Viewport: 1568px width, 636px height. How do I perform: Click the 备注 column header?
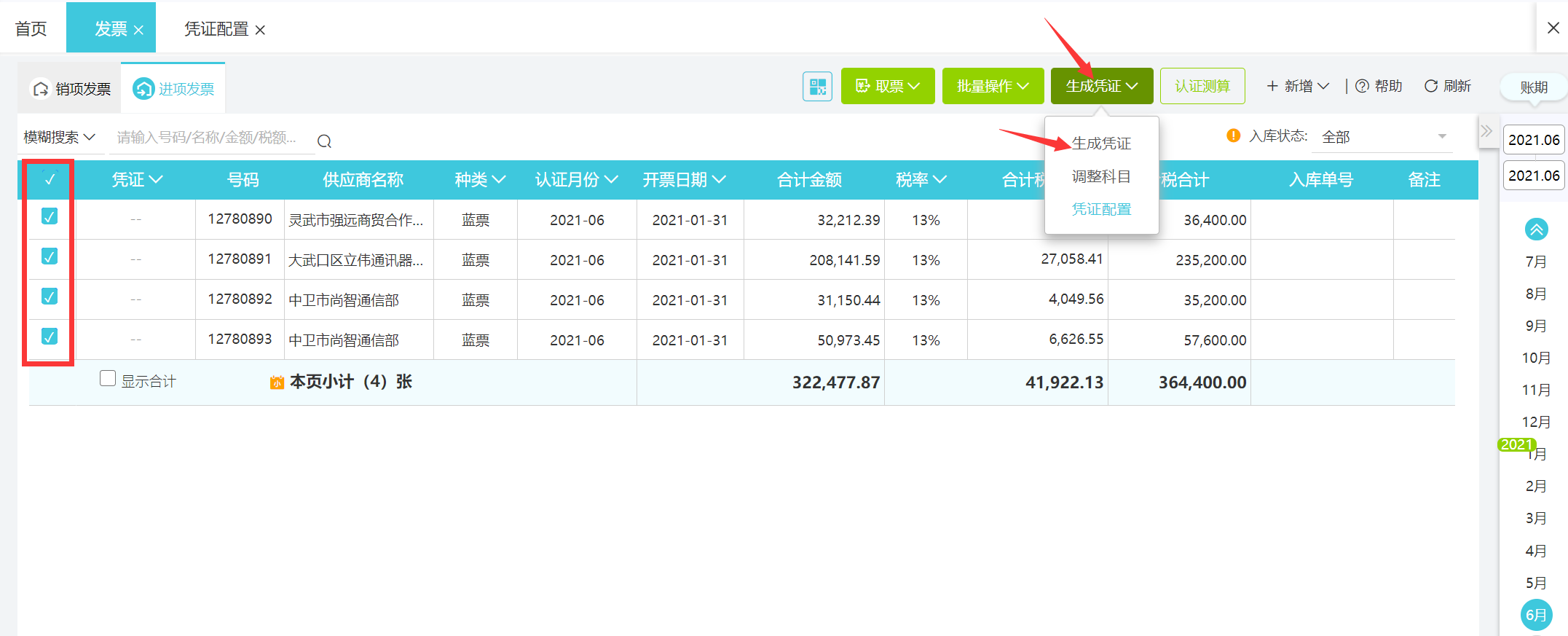(1424, 180)
